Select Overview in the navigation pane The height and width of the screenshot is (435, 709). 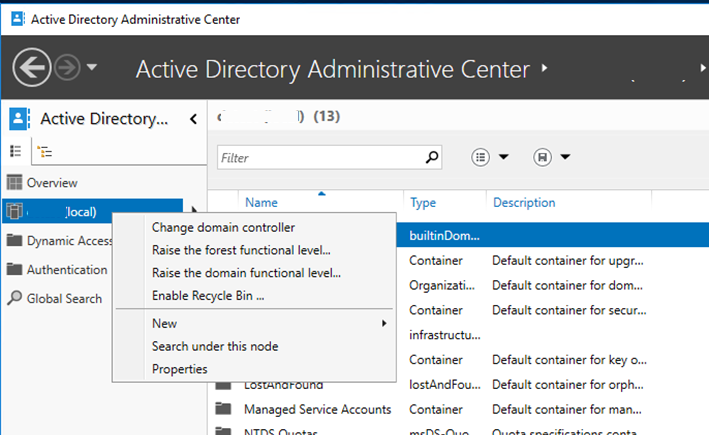[x=52, y=183]
